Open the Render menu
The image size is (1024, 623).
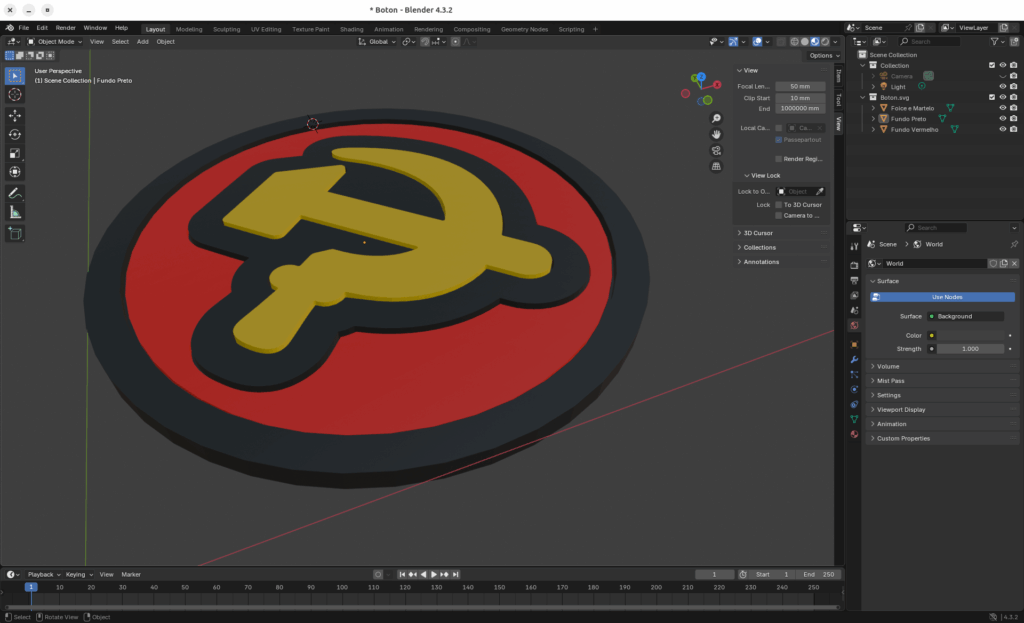[65, 28]
